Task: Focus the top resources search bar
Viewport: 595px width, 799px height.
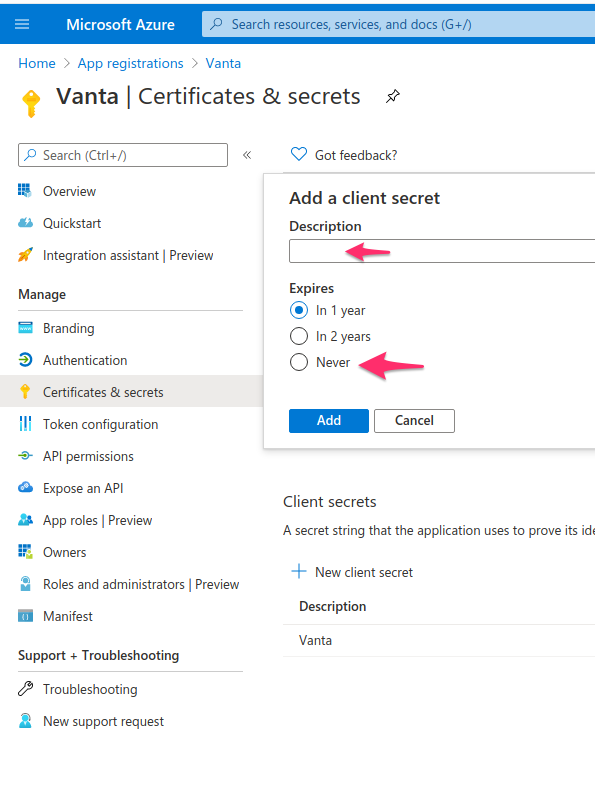Action: pos(398,24)
